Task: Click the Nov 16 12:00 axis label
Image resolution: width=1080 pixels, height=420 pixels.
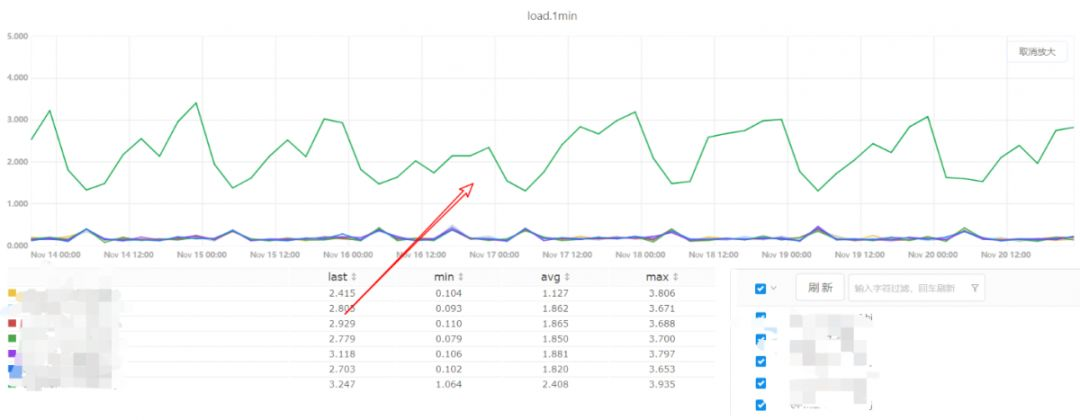Action: (421, 255)
